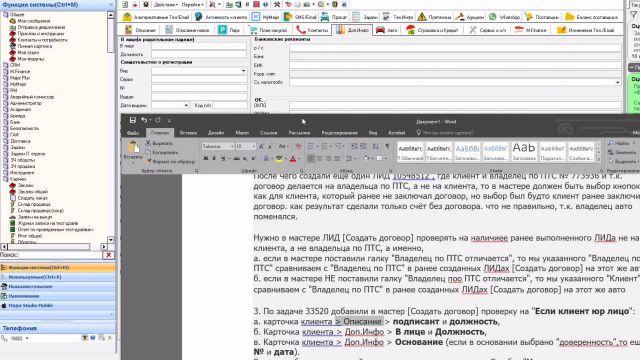Clear search with the red X button

(108, 255)
